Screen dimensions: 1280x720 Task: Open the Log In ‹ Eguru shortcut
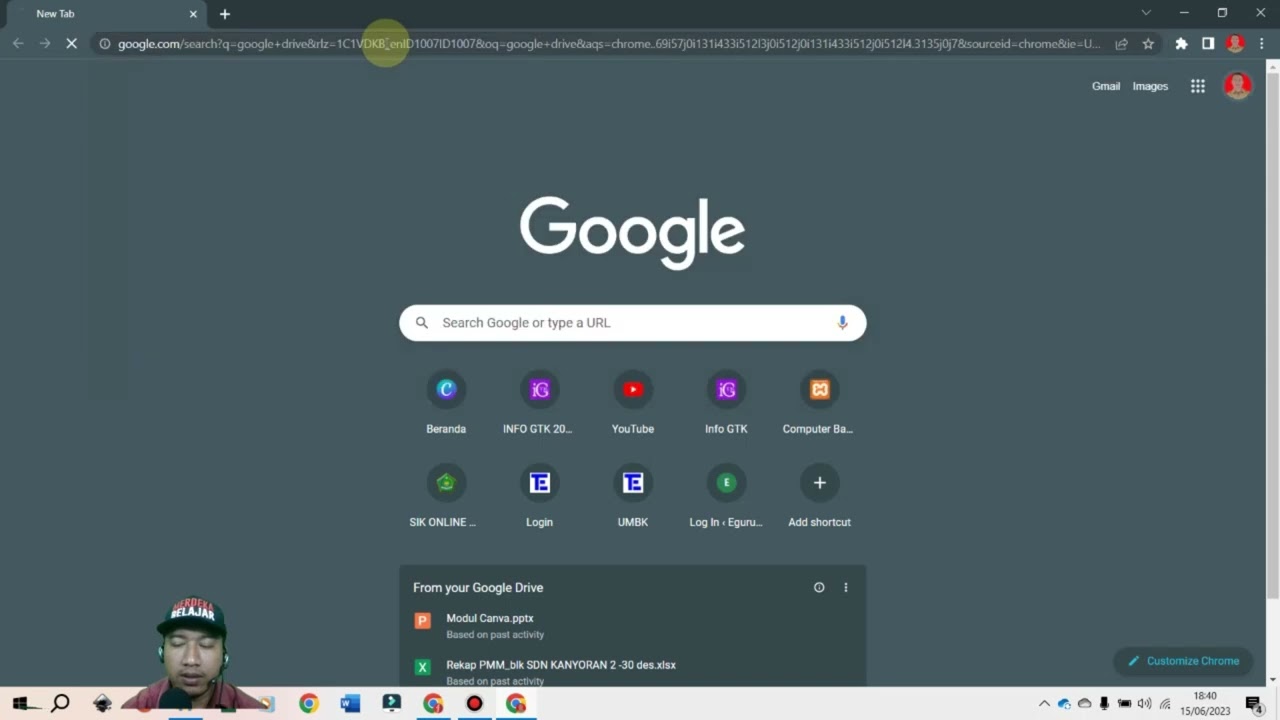click(x=726, y=496)
